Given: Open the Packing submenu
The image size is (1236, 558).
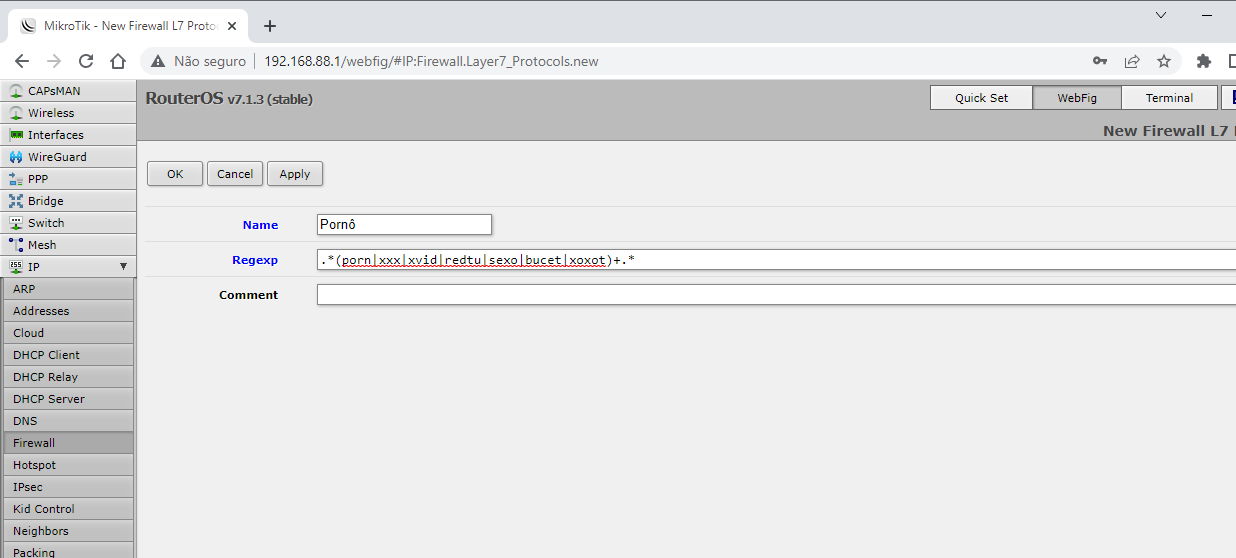Looking at the screenshot, I should pyautogui.click(x=68, y=551).
